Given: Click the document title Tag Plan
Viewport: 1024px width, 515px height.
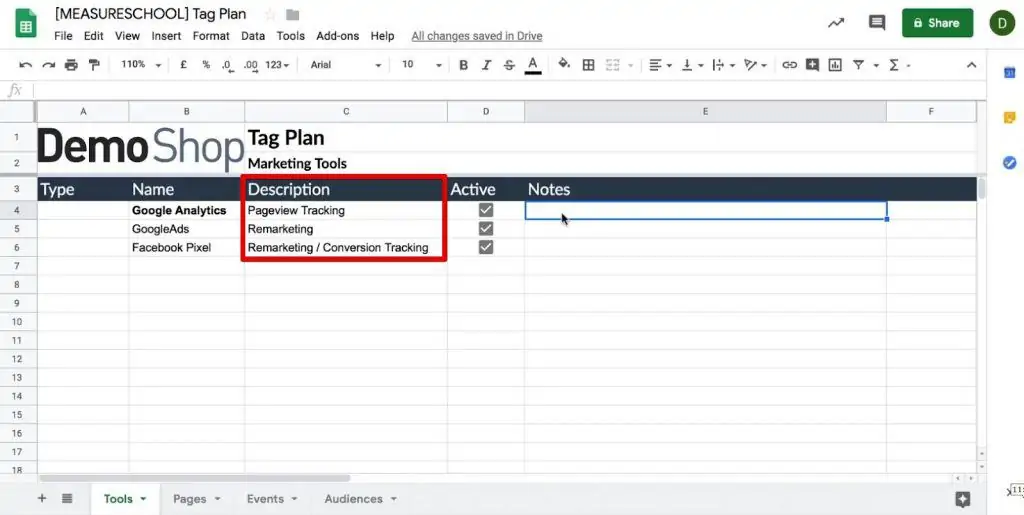Looking at the screenshot, I should click(x=150, y=14).
